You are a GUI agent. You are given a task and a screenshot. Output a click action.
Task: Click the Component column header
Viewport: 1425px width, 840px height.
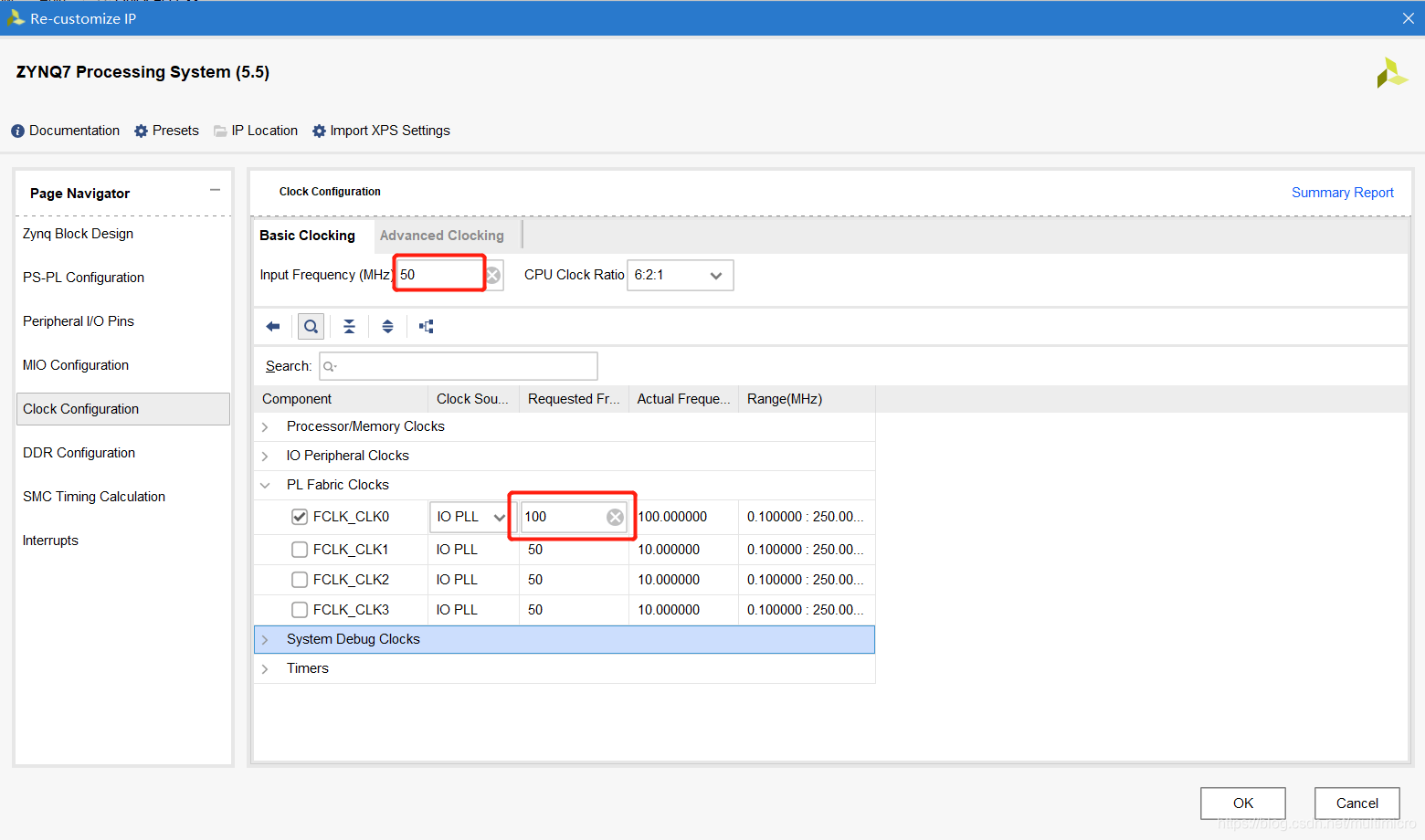coord(341,399)
